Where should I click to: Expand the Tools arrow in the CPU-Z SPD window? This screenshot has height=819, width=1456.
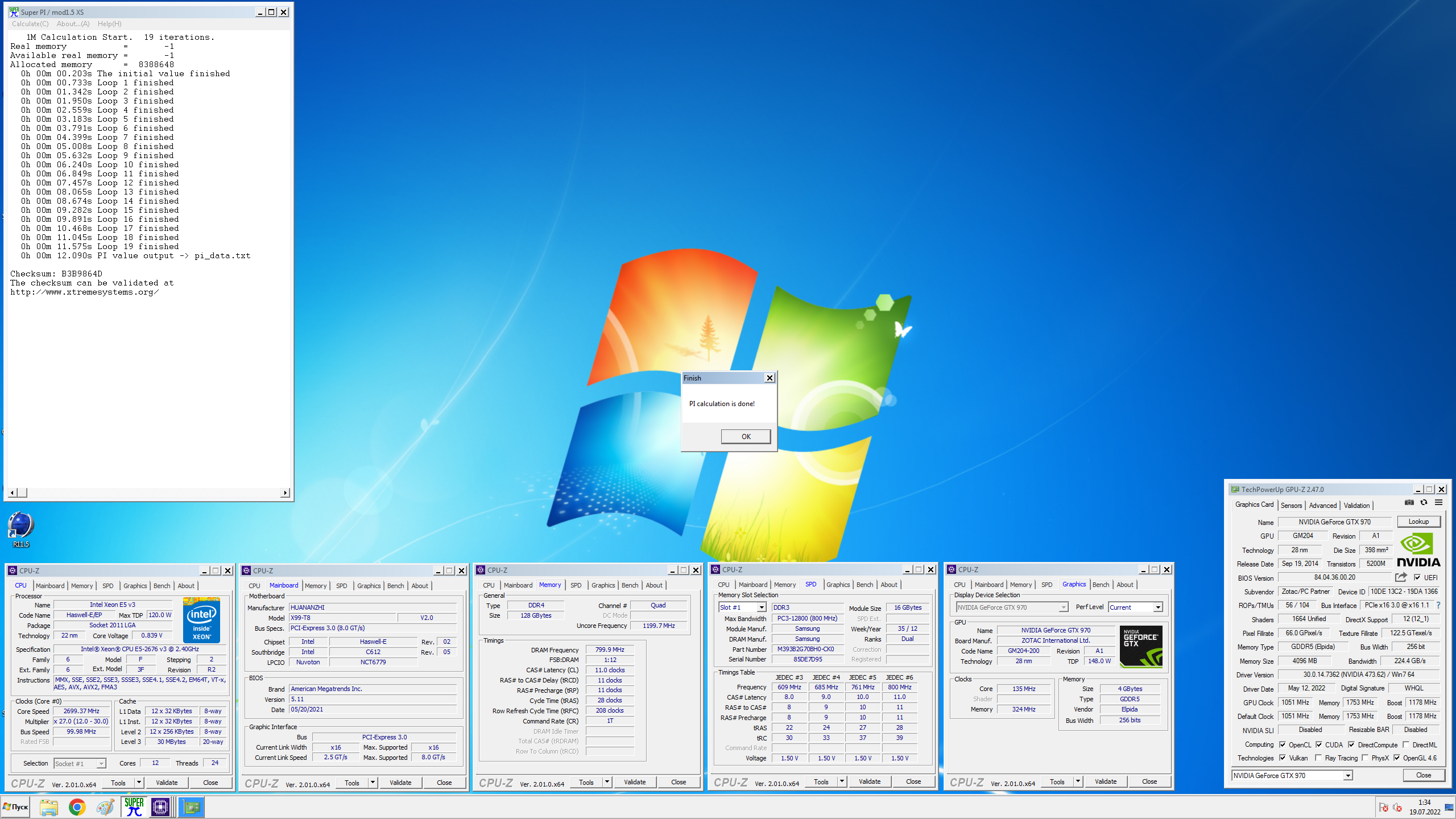coord(842,781)
